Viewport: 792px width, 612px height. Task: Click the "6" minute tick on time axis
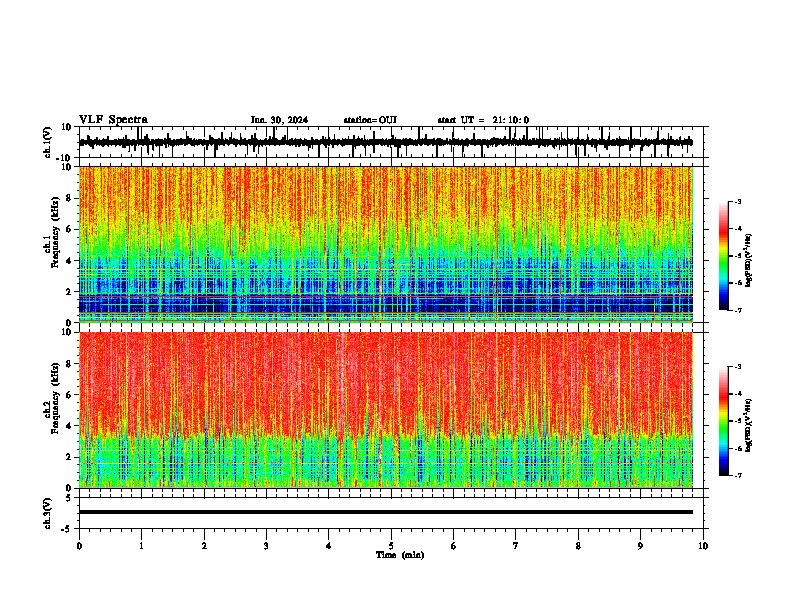click(x=454, y=546)
